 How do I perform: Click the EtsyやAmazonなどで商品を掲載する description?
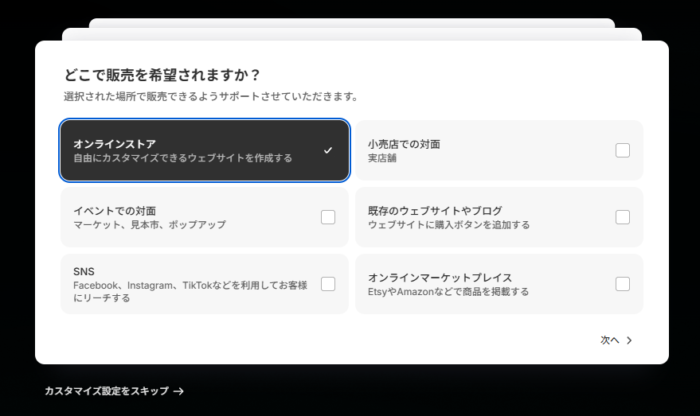[448, 292]
